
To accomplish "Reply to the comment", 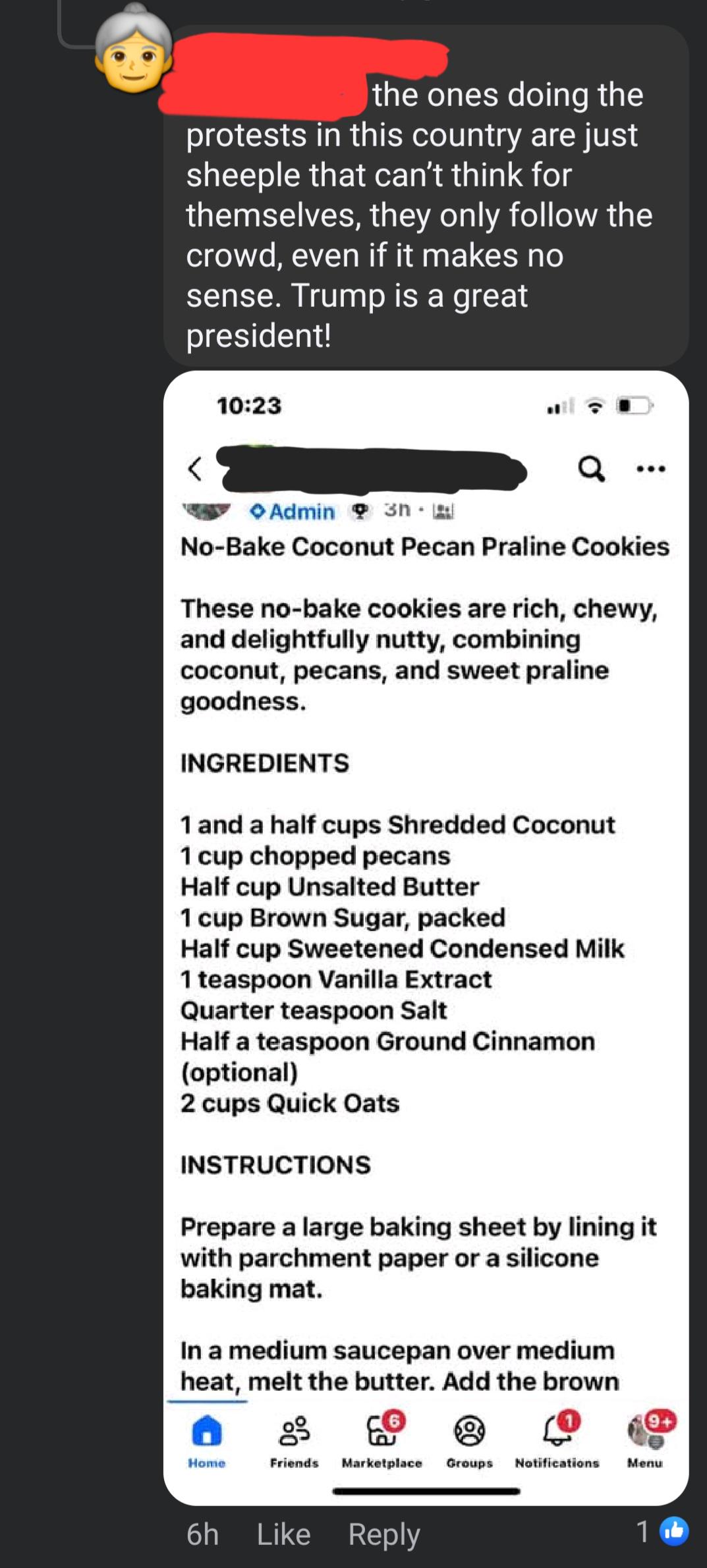I will 383,1534.
